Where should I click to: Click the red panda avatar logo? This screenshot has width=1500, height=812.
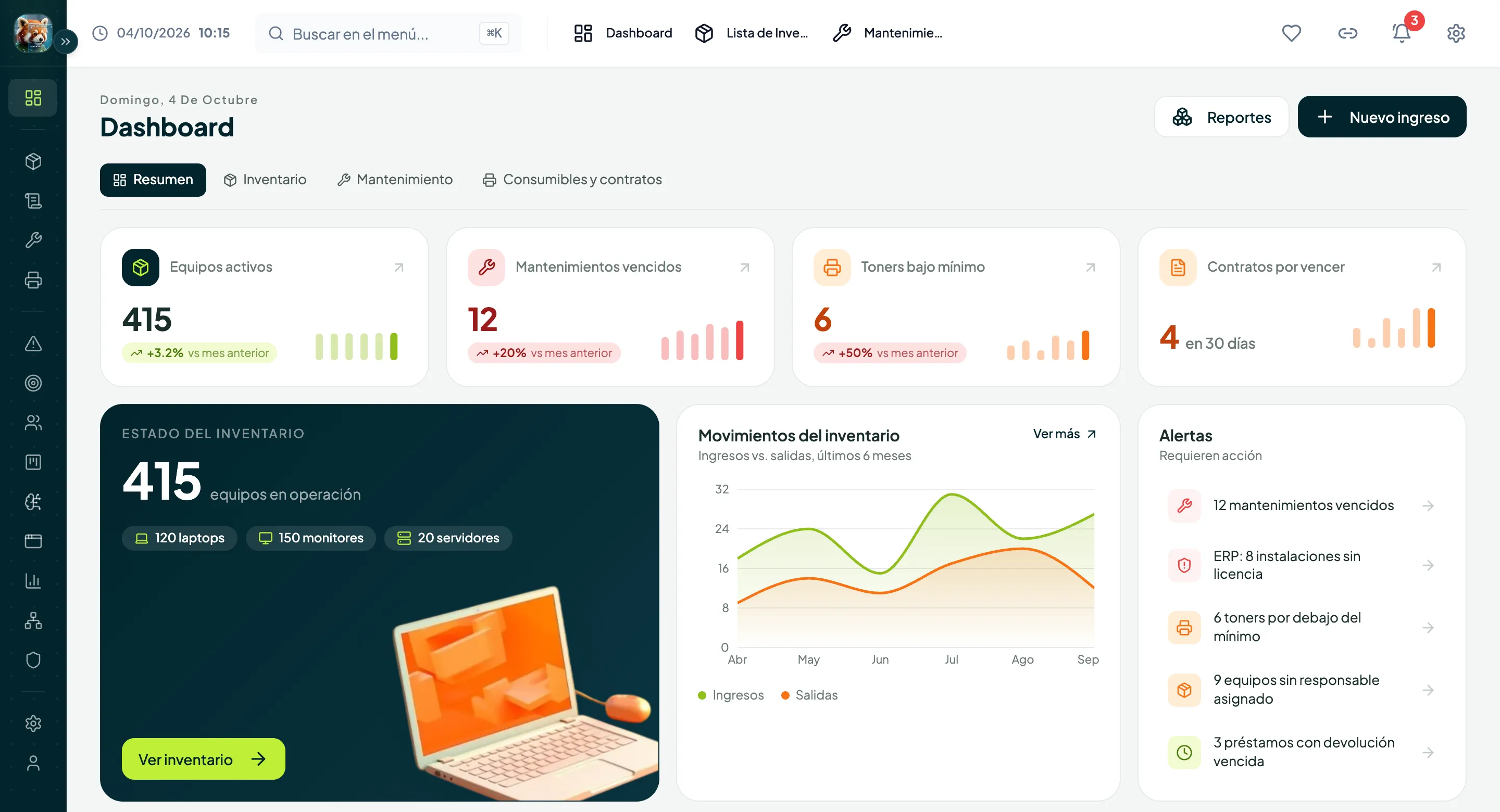coord(33,33)
